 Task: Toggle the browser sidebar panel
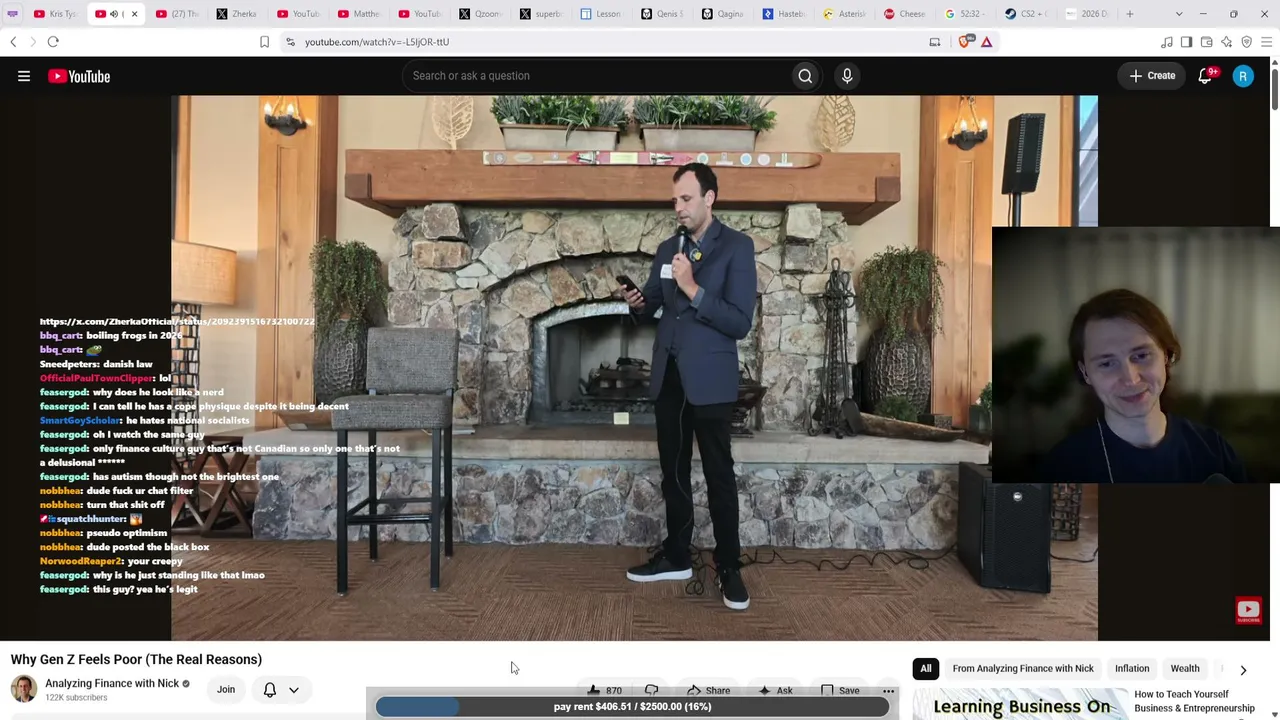pos(1186,42)
